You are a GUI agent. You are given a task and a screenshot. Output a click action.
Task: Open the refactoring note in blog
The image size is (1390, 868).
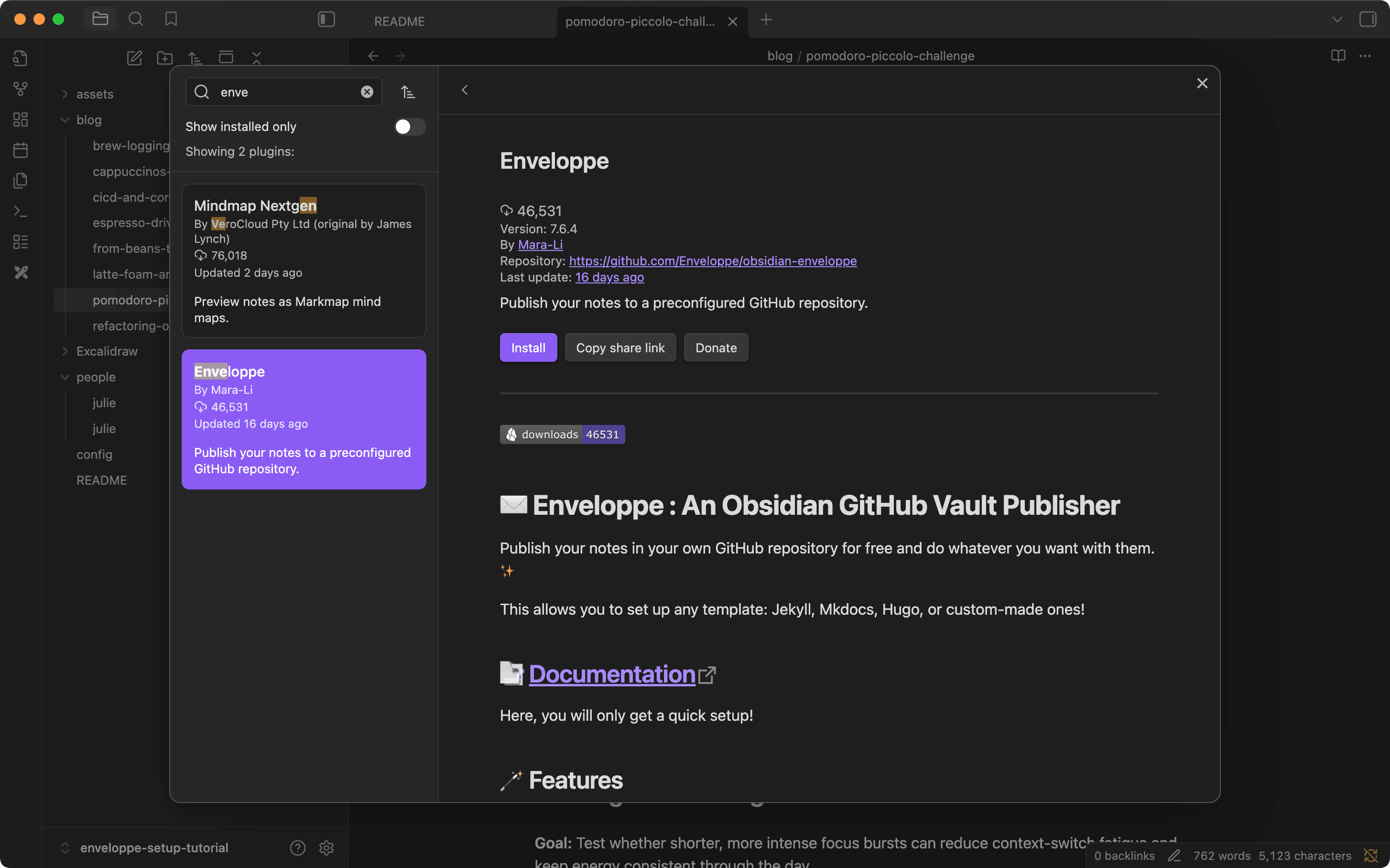pos(131,326)
